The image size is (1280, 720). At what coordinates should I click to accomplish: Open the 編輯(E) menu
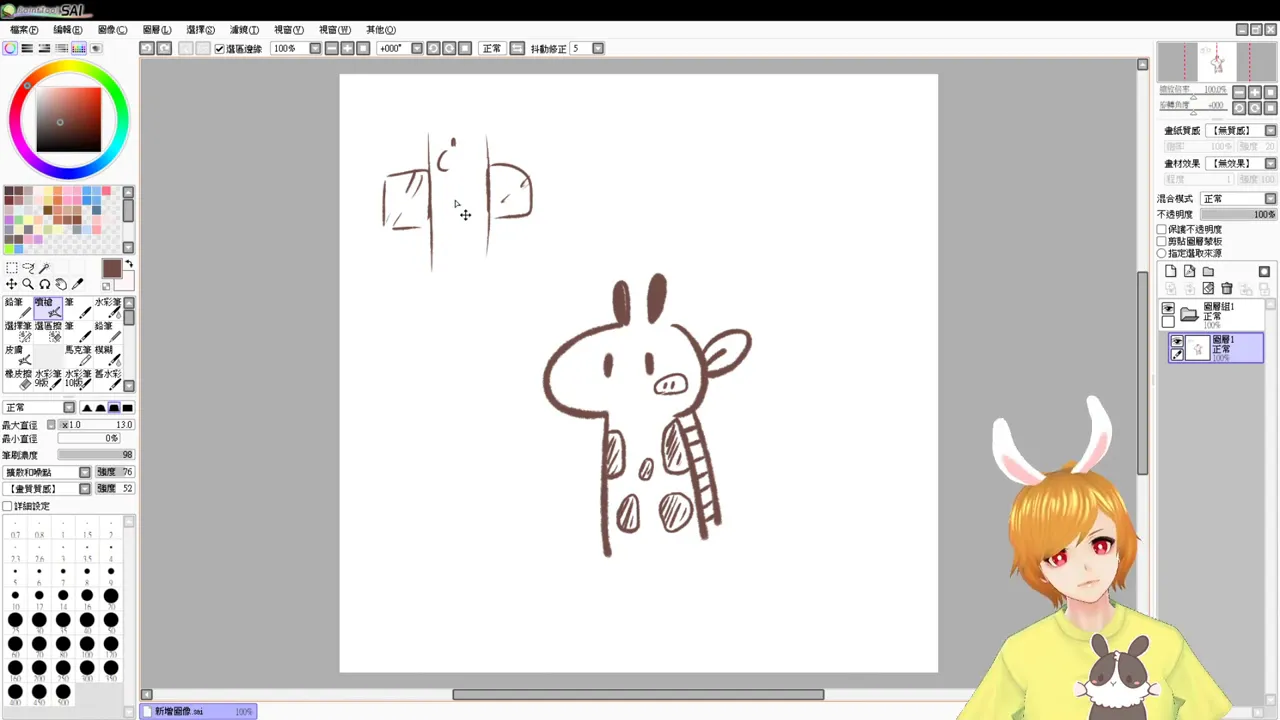coord(68,30)
